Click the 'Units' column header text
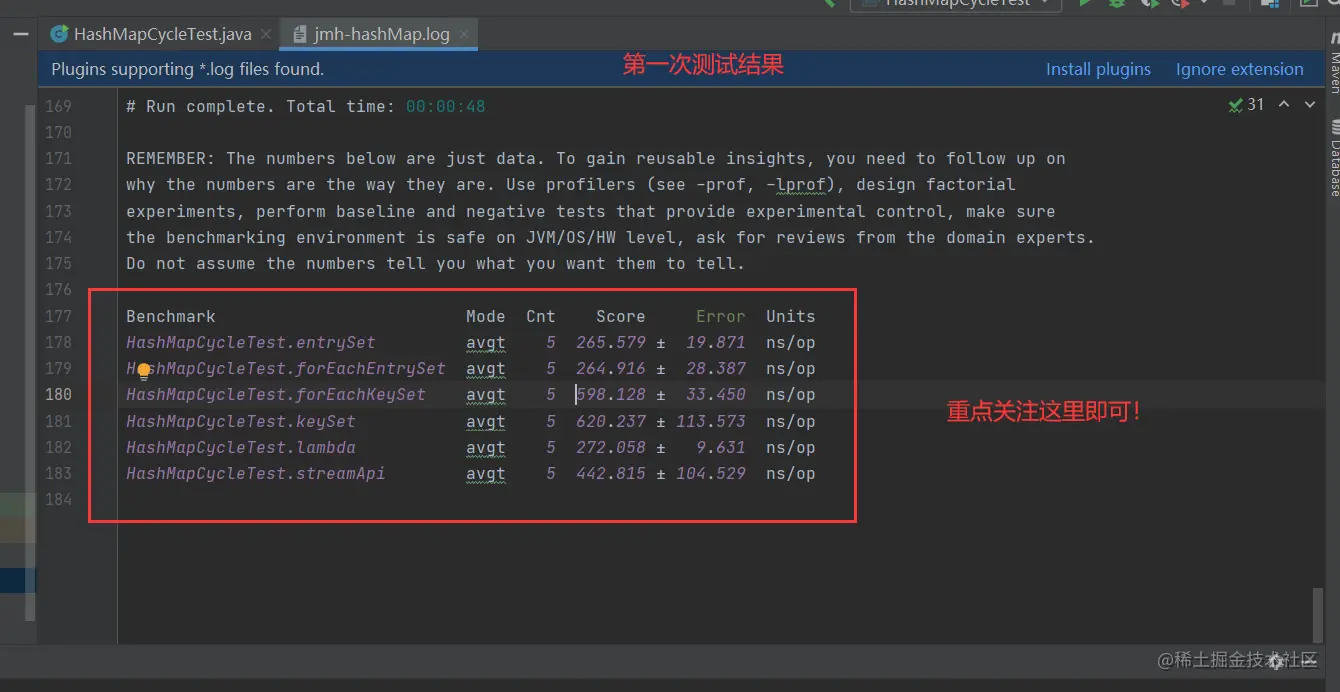Screen dimensions: 1340x692 coord(791,316)
